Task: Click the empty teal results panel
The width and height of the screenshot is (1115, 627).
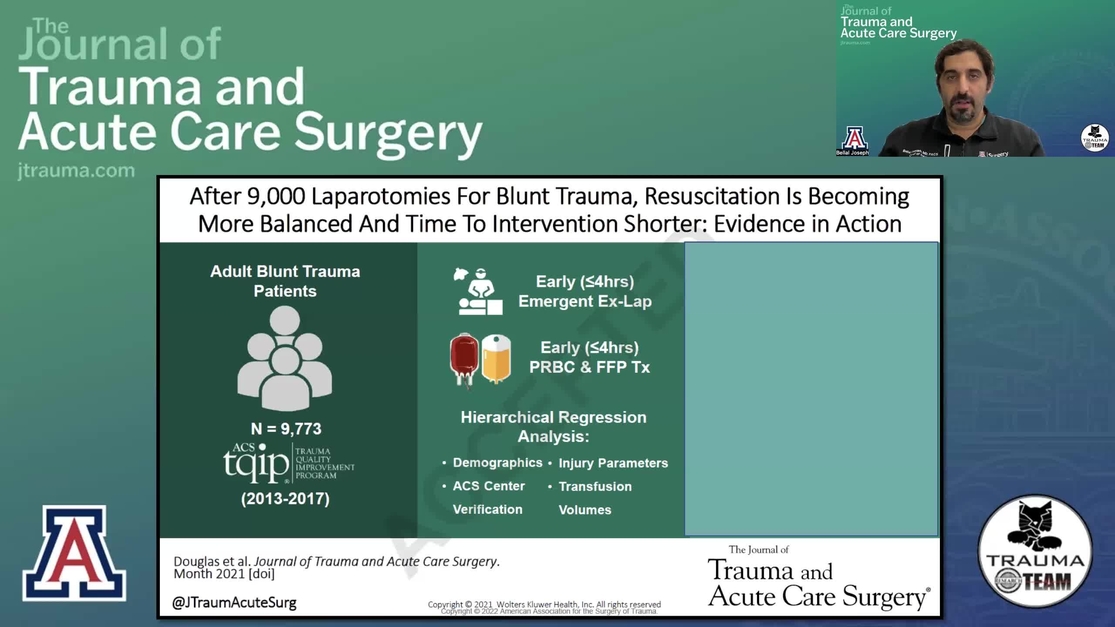Action: pyautogui.click(x=811, y=389)
